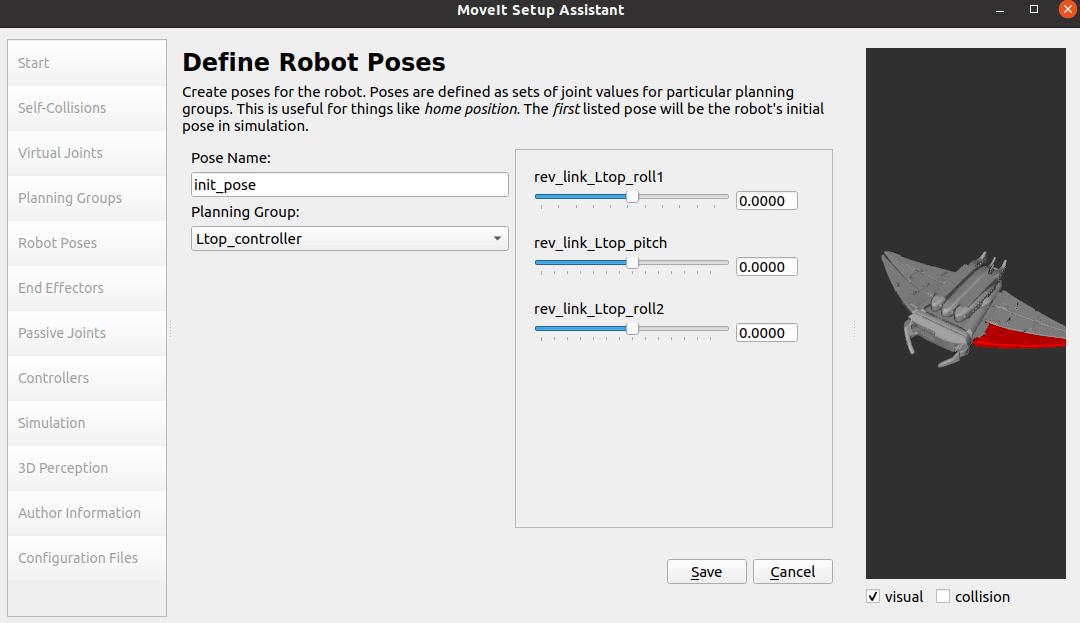Open the Configuration Files step
Image resolution: width=1080 pixels, height=623 pixels.
87,558
